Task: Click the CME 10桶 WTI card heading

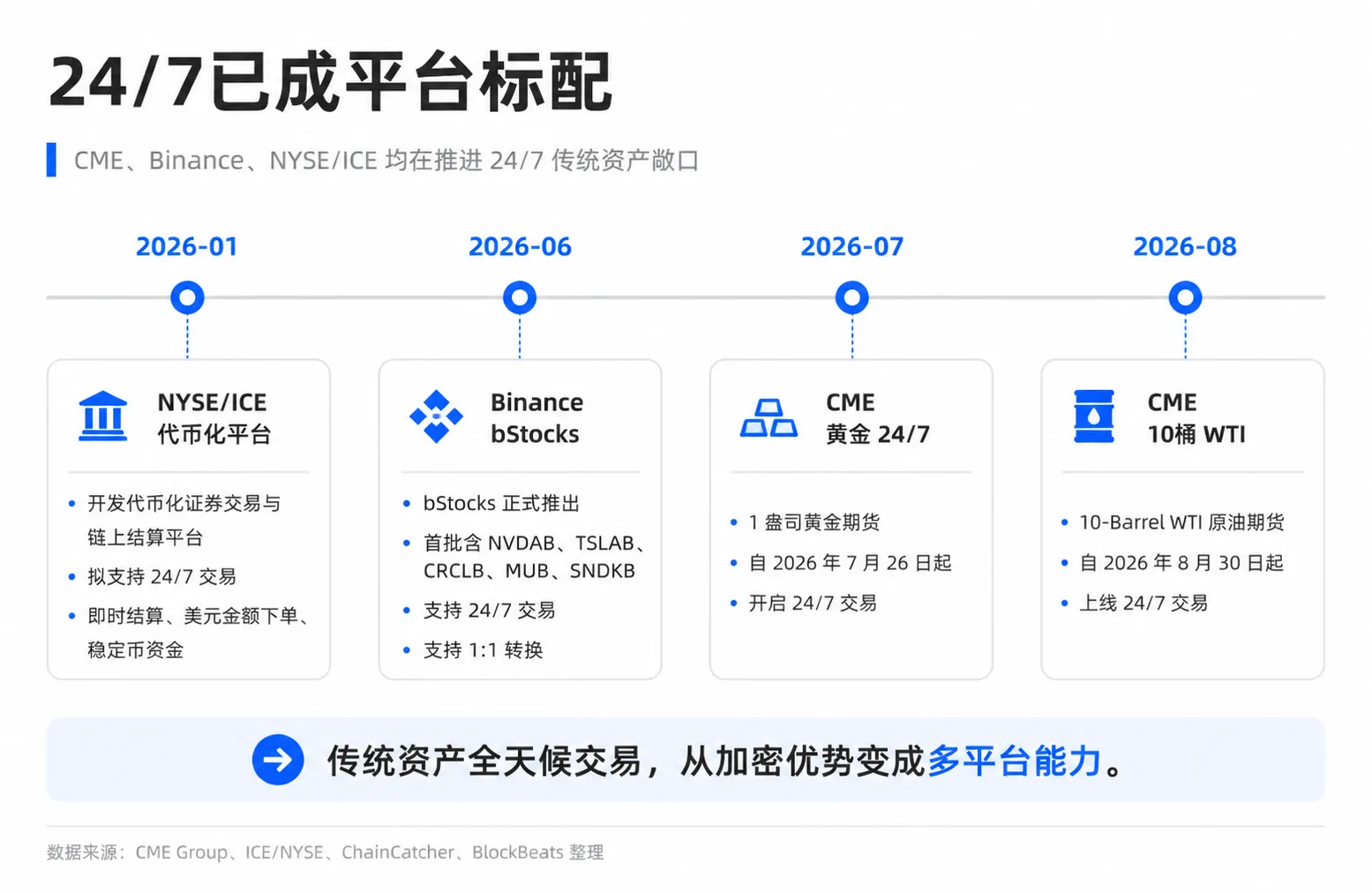Action: click(1196, 418)
